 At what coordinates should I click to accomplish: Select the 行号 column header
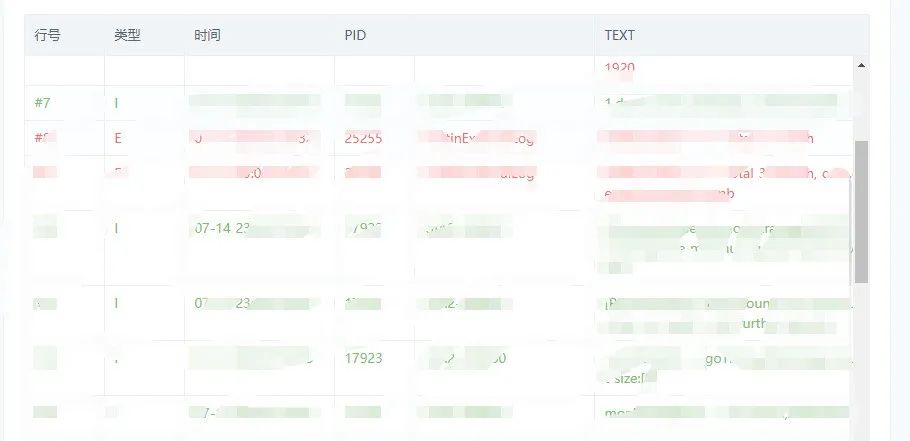click(48, 35)
